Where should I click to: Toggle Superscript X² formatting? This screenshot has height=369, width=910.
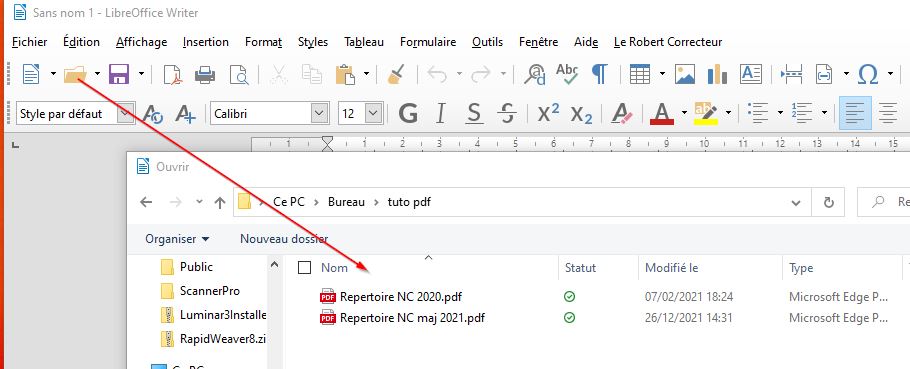[548, 113]
